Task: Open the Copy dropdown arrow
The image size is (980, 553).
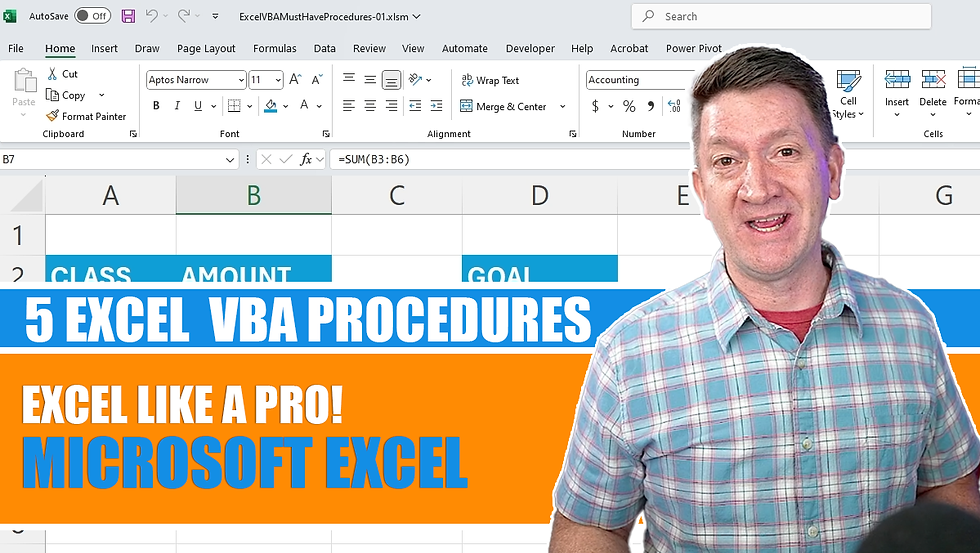Action: (x=101, y=96)
